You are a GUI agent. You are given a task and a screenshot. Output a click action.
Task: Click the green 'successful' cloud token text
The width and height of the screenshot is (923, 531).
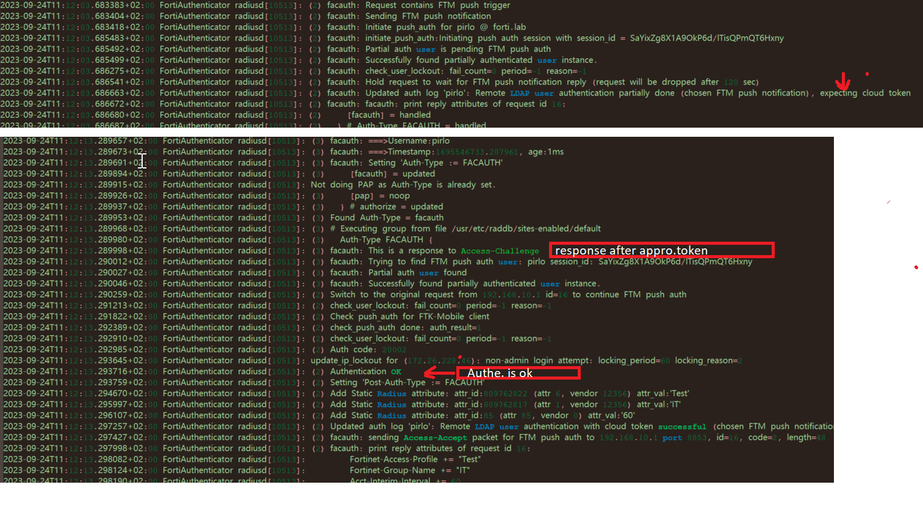(682, 426)
